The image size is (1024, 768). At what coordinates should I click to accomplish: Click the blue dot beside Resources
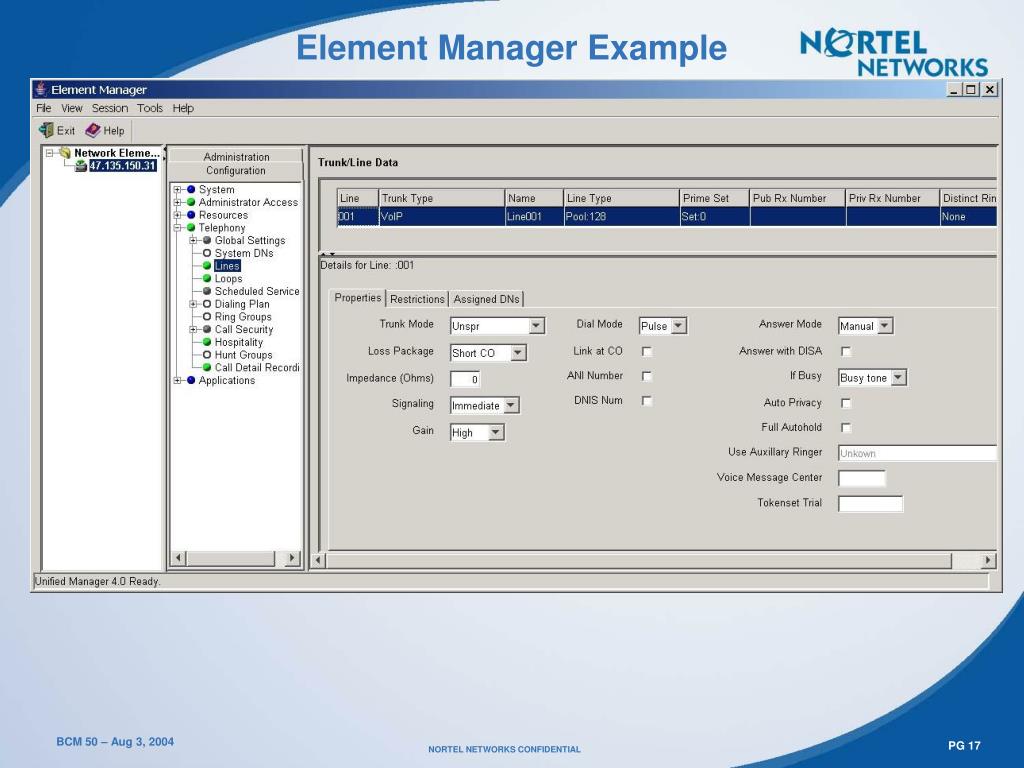(191, 215)
